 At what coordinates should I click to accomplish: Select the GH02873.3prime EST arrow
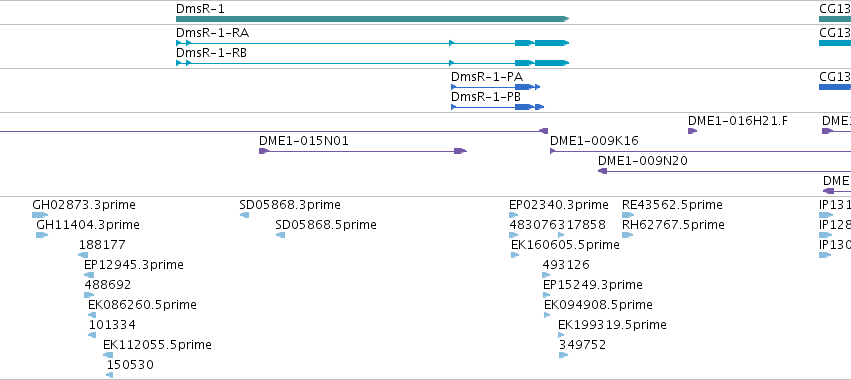[40, 215]
